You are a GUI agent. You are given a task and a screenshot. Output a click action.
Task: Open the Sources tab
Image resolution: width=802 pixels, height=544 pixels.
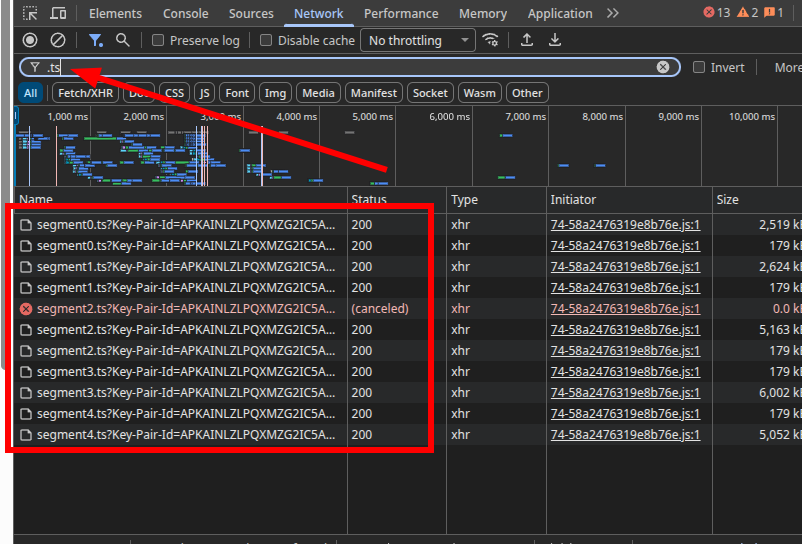coord(251,14)
